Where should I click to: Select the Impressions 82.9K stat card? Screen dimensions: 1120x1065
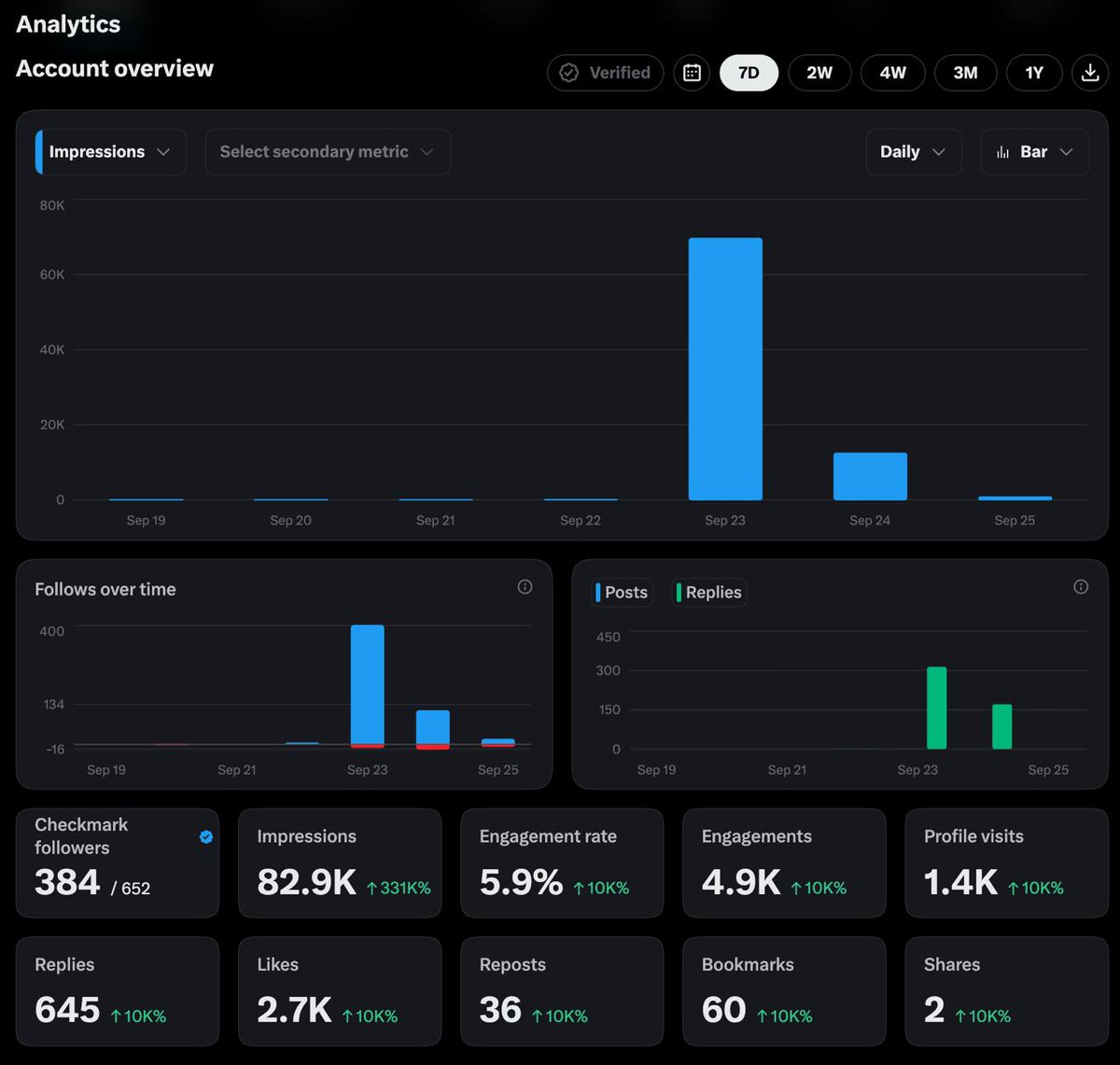pyautogui.click(x=340, y=863)
